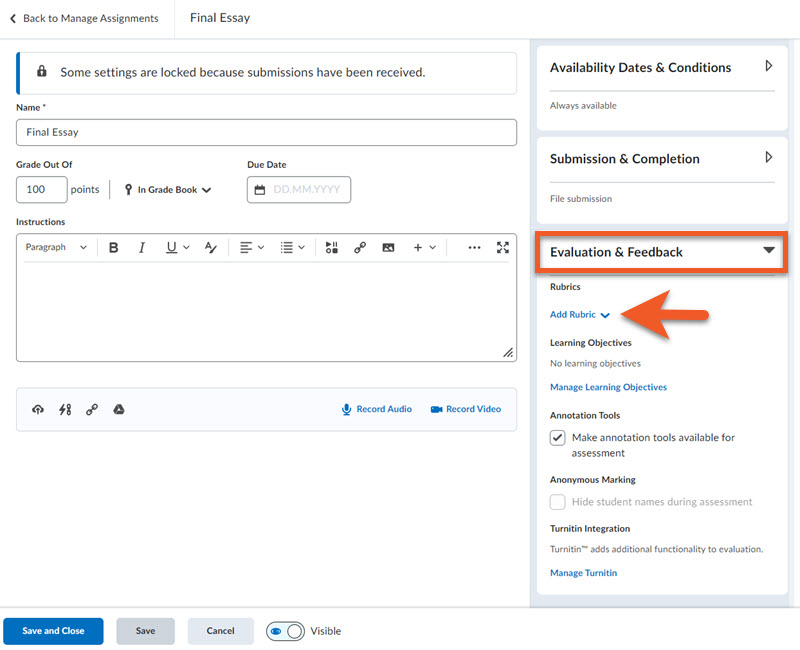This screenshot has height=650, width=800.
Task: Apply bold formatting in the Instructions editor
Action: pos(113,247)
